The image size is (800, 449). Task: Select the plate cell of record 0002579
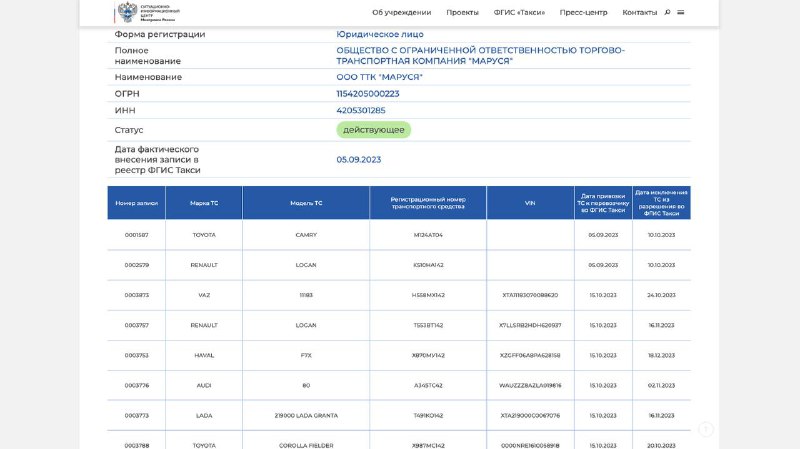point(428,265)
